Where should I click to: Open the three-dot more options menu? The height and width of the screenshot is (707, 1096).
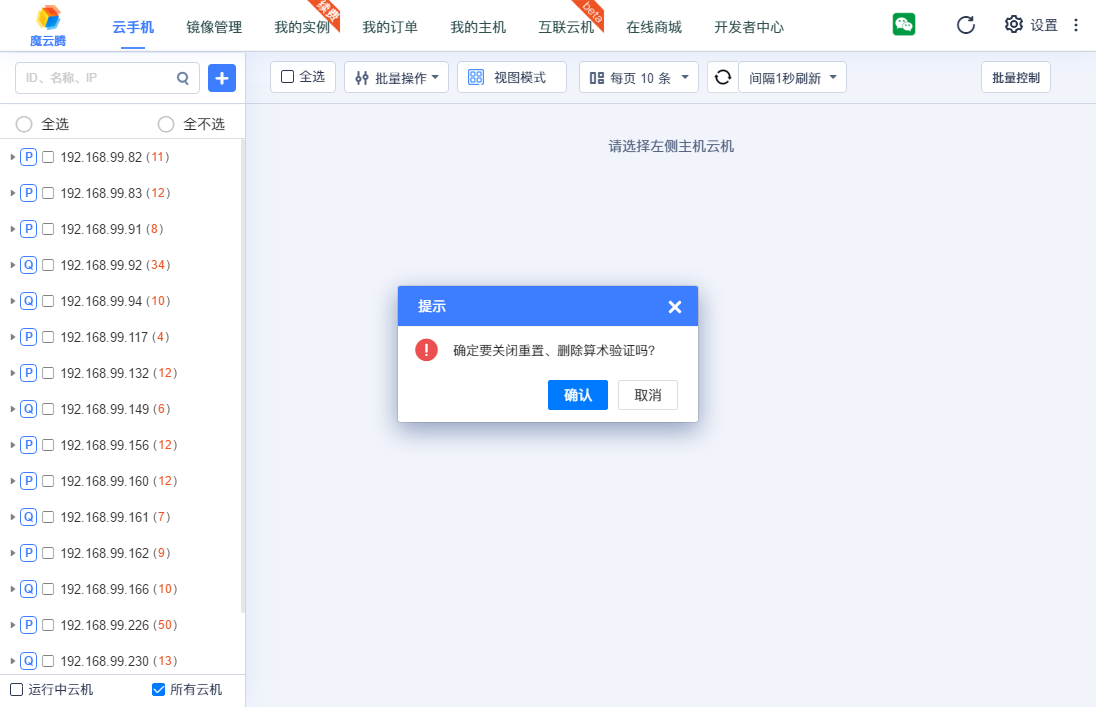[1076, 25]
